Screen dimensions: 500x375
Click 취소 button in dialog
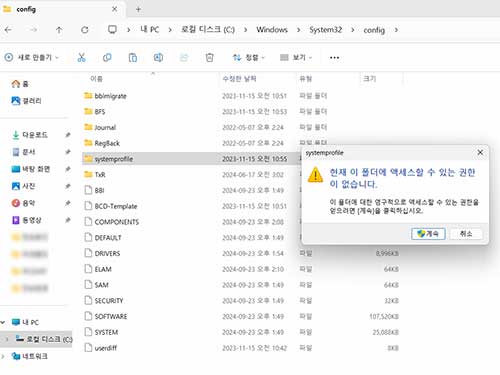coord(466,234)
